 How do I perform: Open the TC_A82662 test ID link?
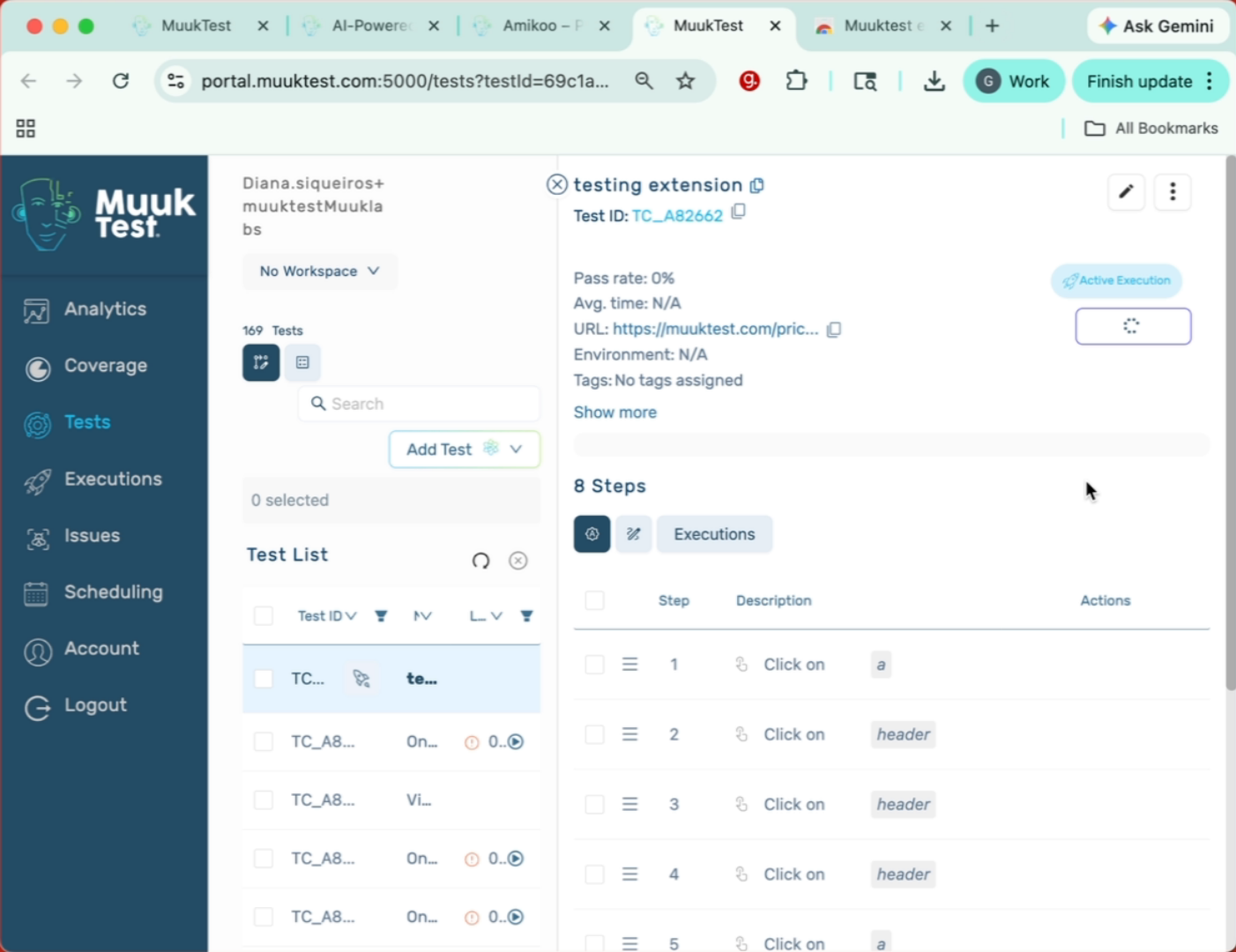coord(677,216)
